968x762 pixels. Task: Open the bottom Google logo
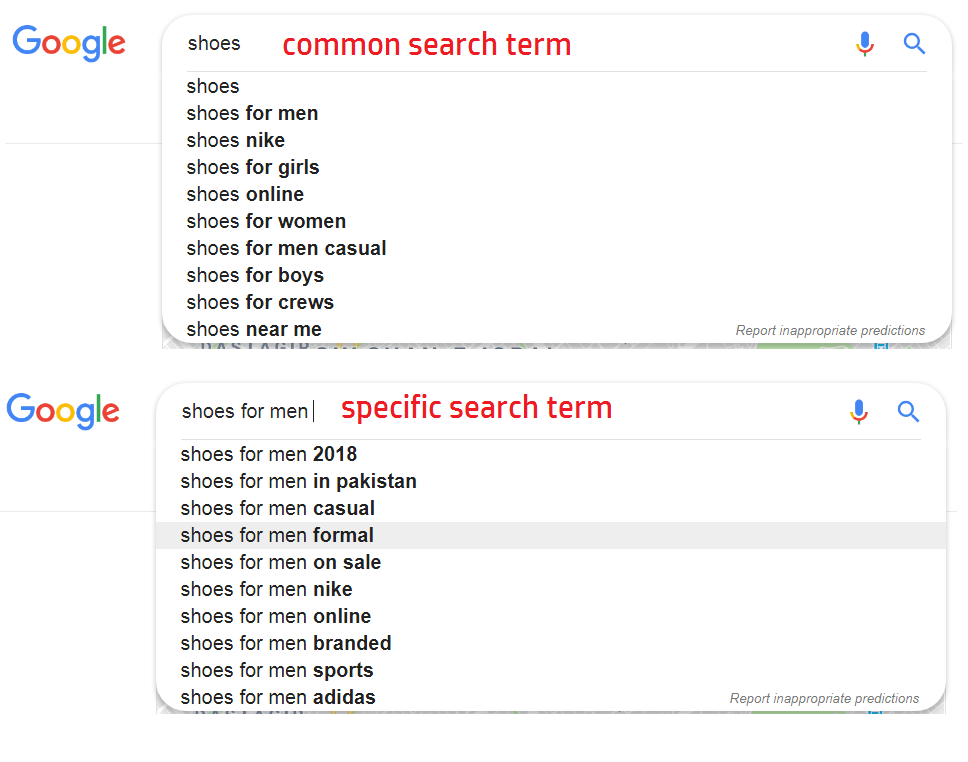click(63, 411)
